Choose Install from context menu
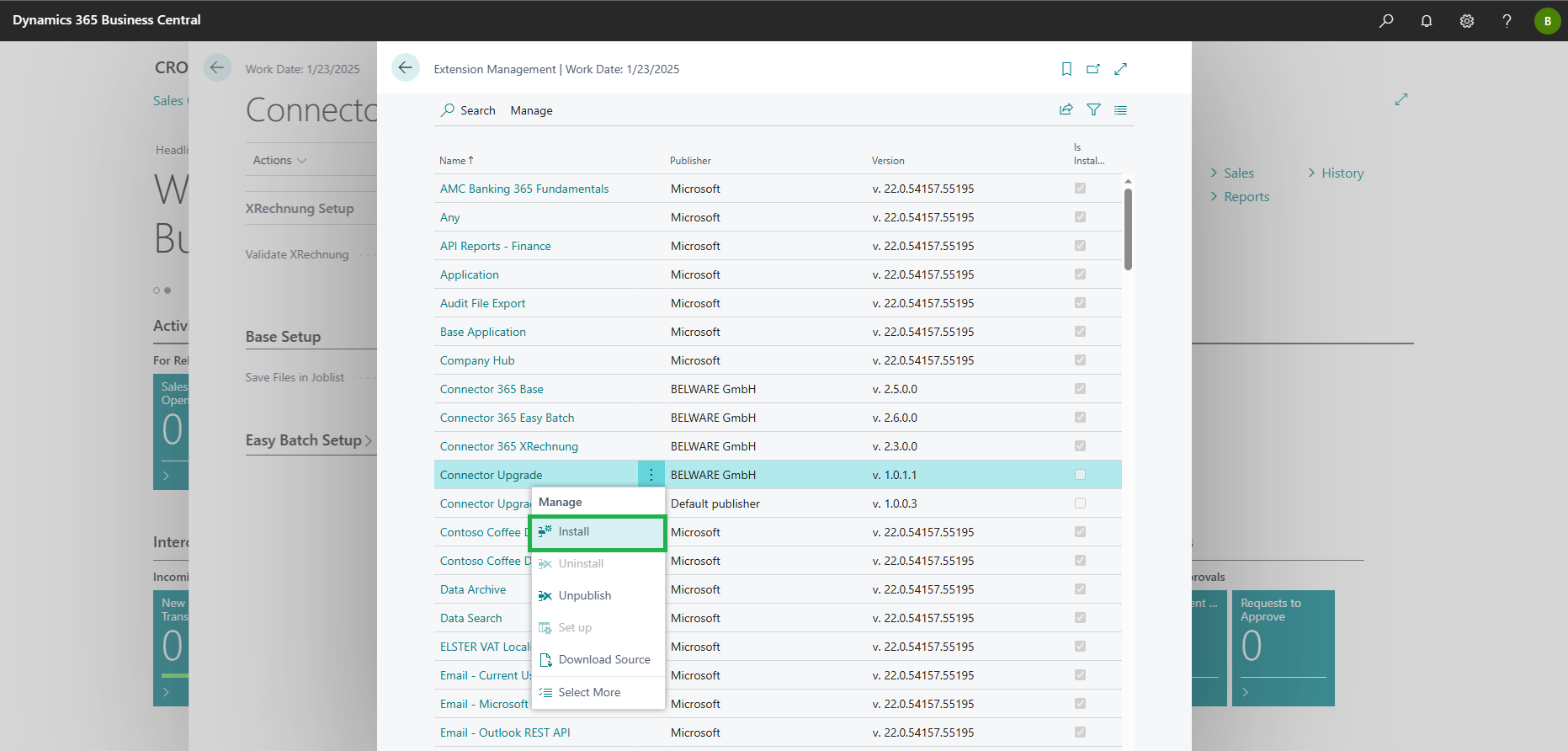This screenshot has width=1568, height=751. tap(598, 532)
